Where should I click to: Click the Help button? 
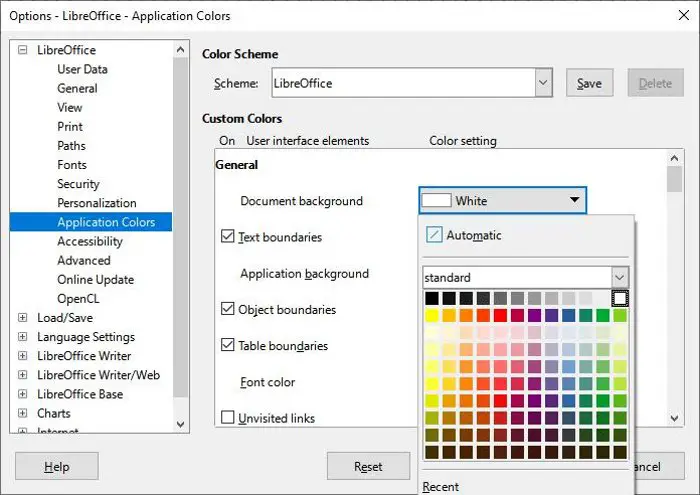tap(57, 466)
